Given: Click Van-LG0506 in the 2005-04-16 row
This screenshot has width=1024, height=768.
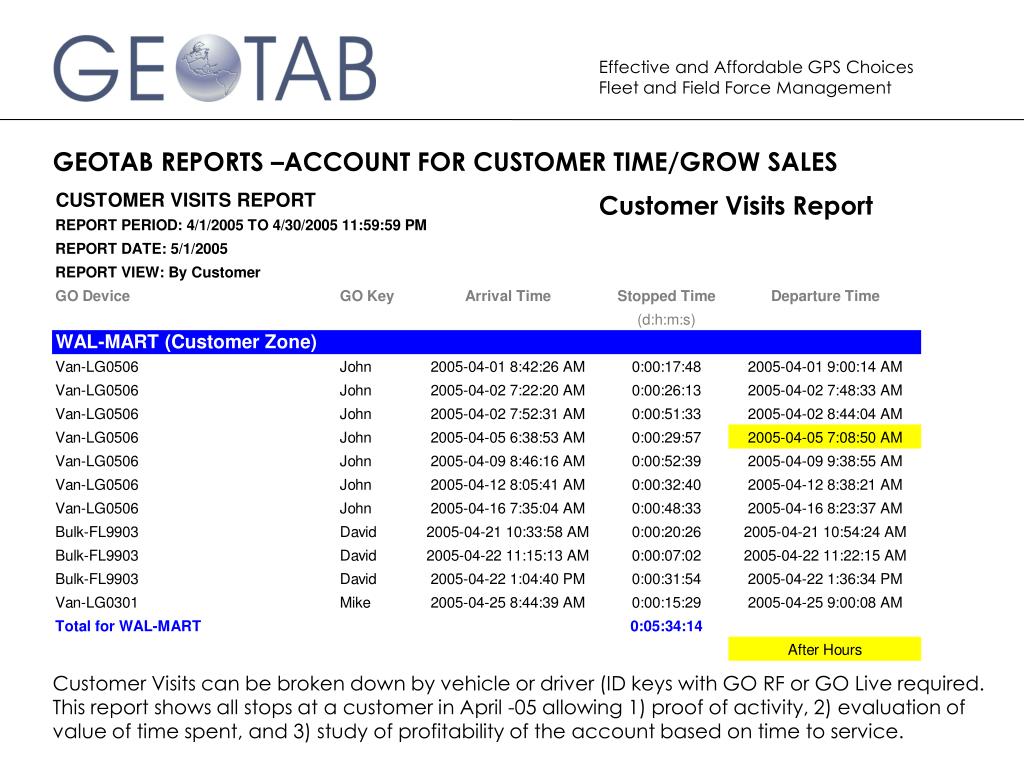Looking at the screenshot, I should 97,507.
